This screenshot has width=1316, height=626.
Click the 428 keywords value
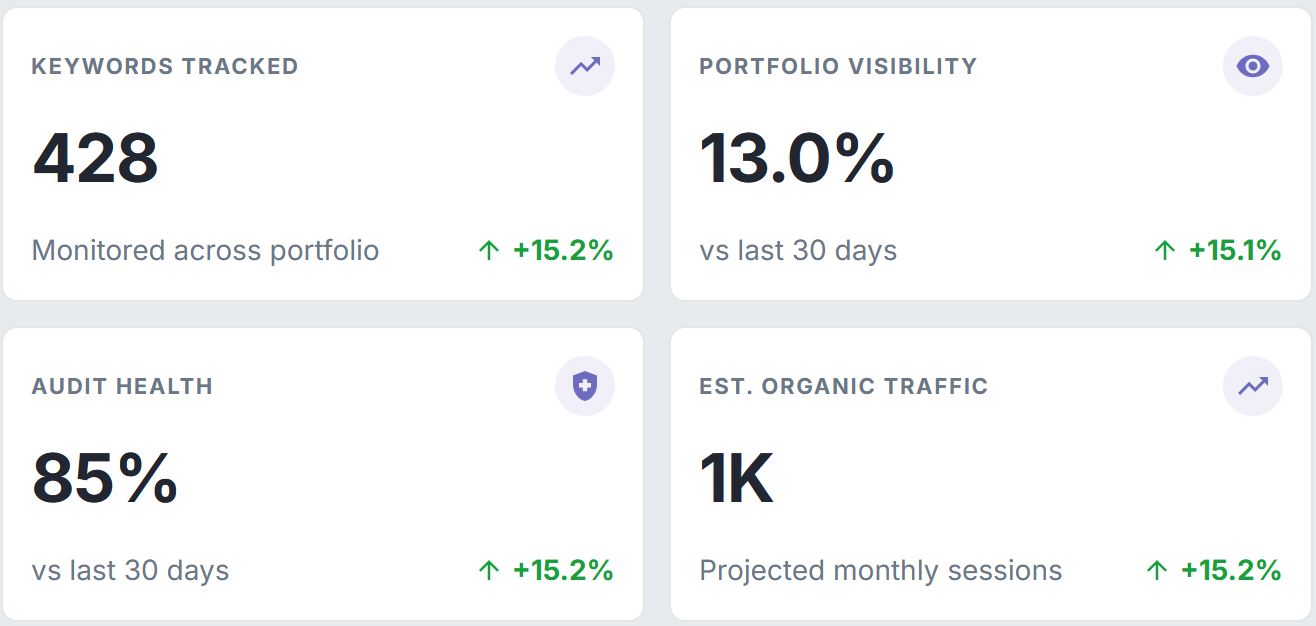coord(96,159)
